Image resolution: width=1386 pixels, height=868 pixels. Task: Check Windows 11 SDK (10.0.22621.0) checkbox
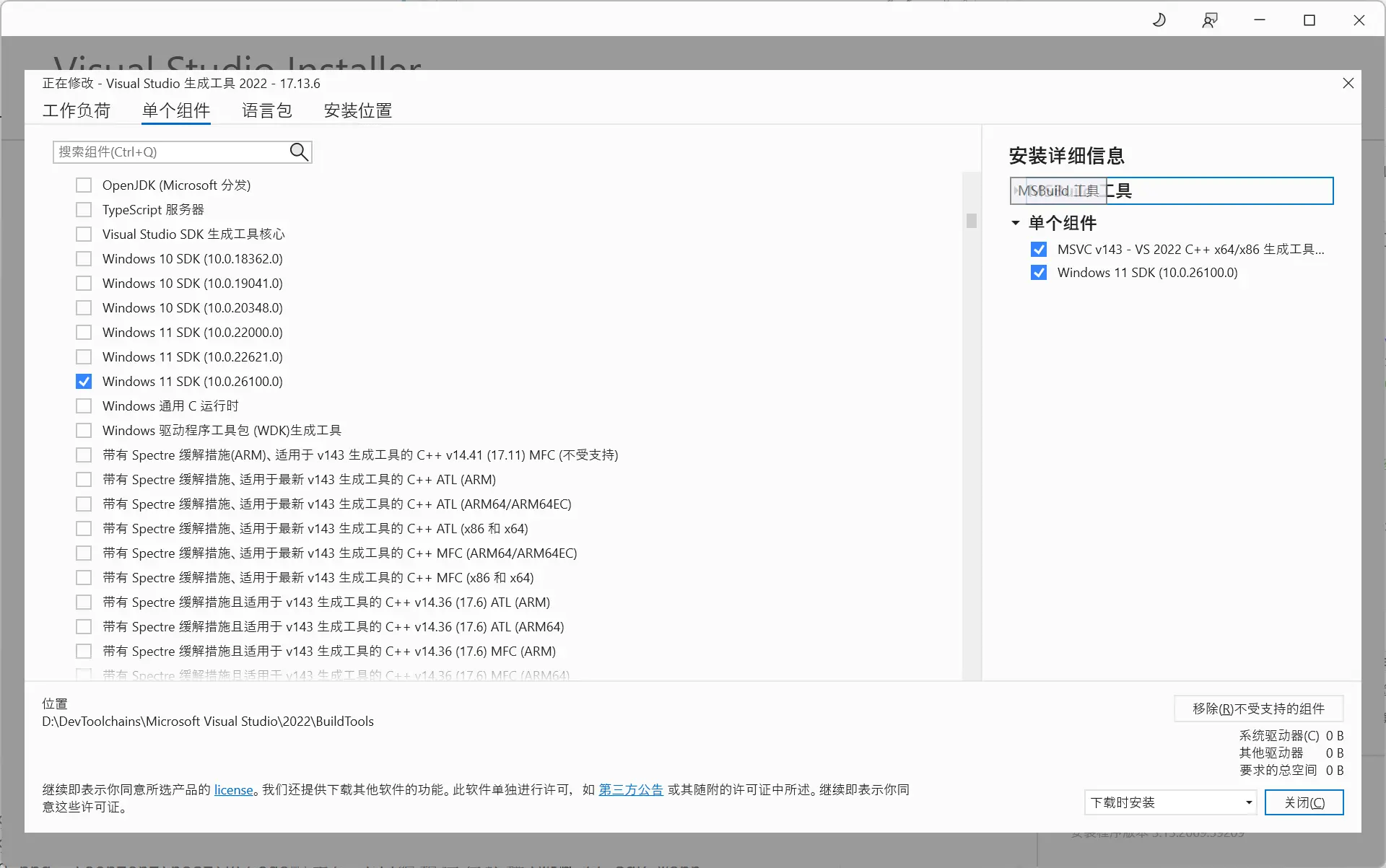coord(84,357)
